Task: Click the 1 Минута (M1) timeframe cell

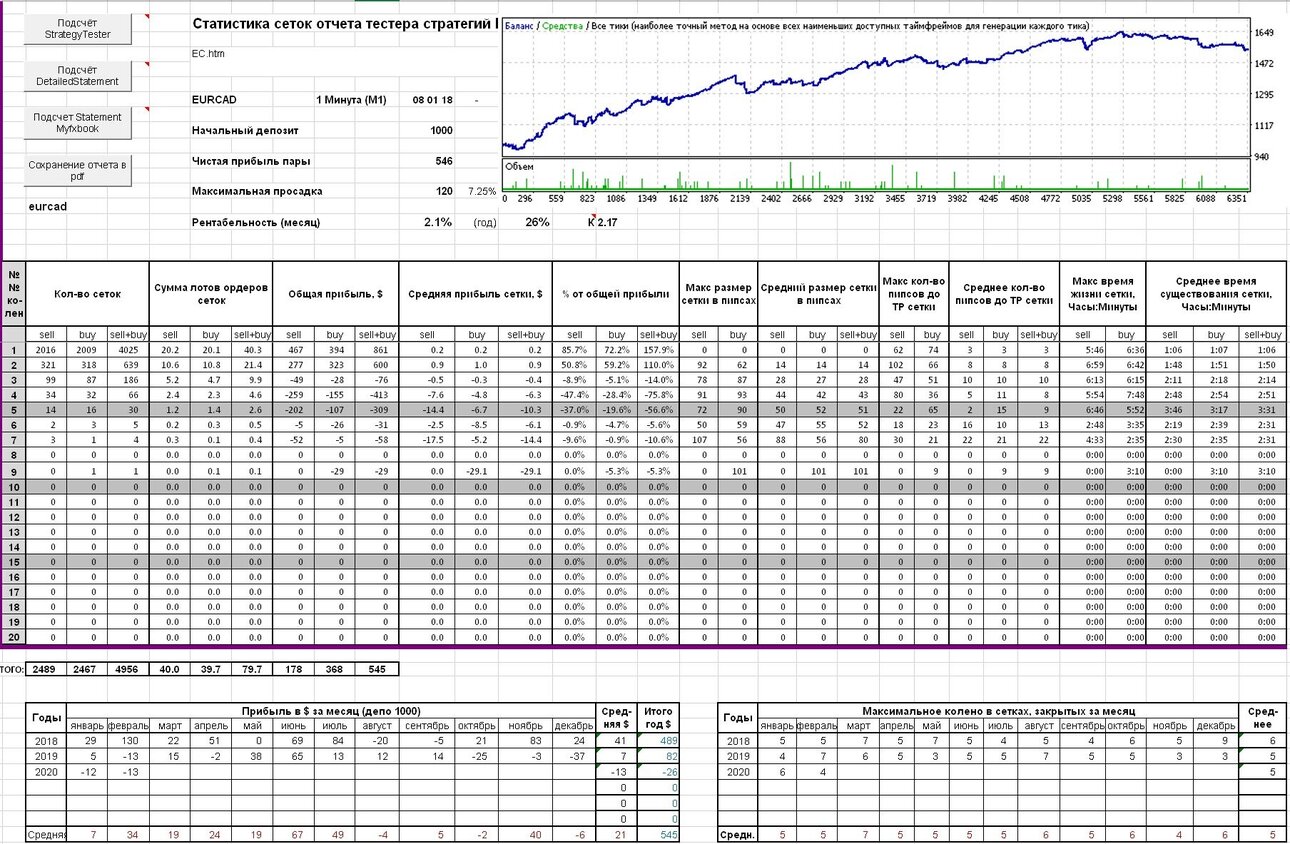Action: pos(351,100)
